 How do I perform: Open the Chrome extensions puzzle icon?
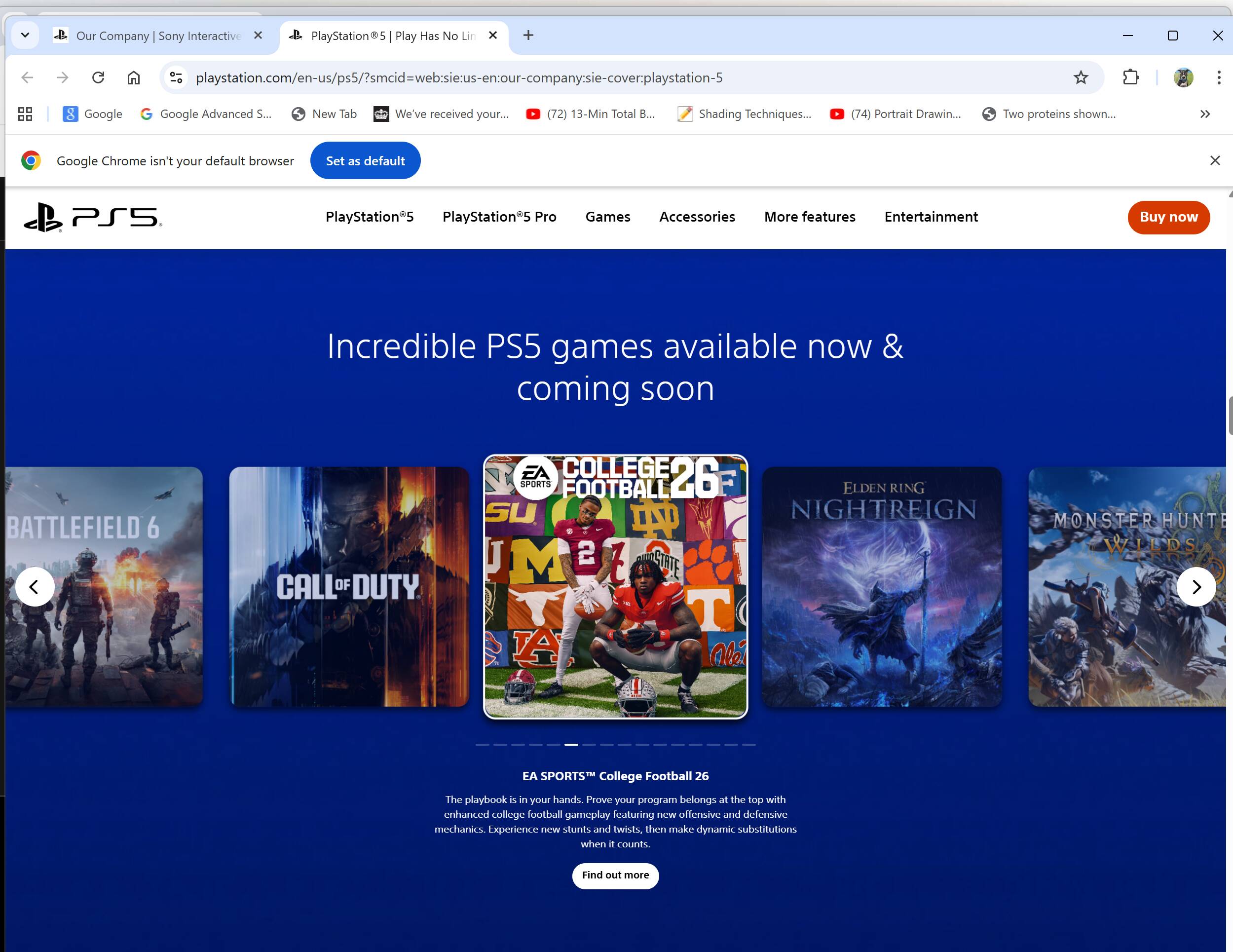(1130, 77)
